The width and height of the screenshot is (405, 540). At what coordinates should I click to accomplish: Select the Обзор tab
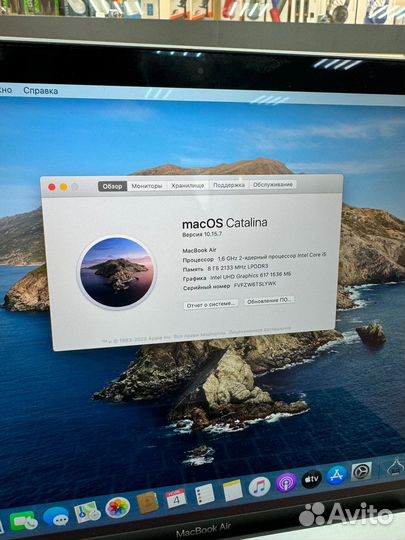[113, 186]
